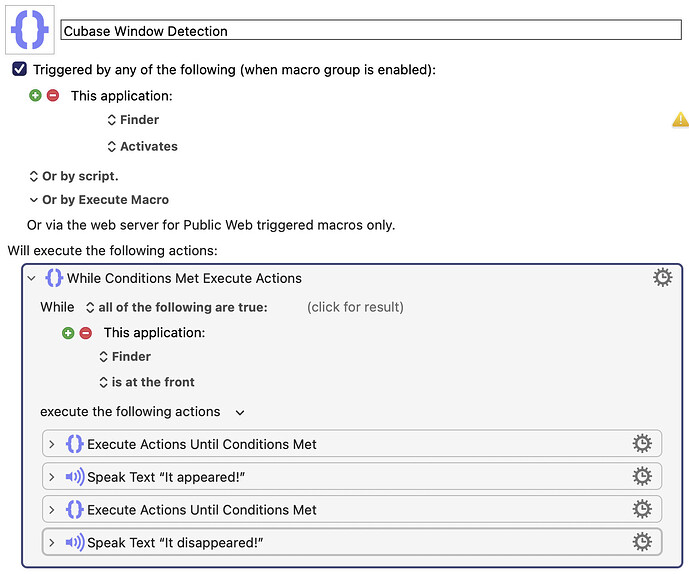Open the While Conditions Met gear menu
The image size is (689, 574).
pyautogui.click(x=662, y=278)
